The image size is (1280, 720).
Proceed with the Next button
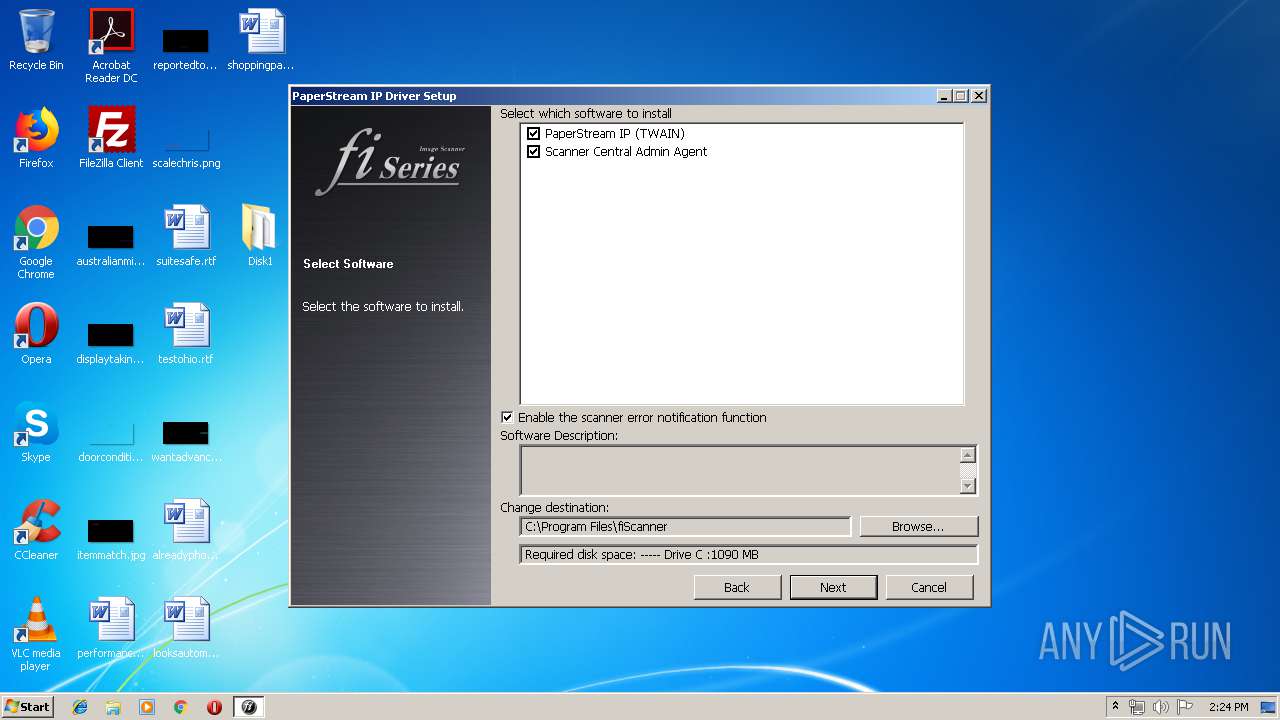click(833, 587)
